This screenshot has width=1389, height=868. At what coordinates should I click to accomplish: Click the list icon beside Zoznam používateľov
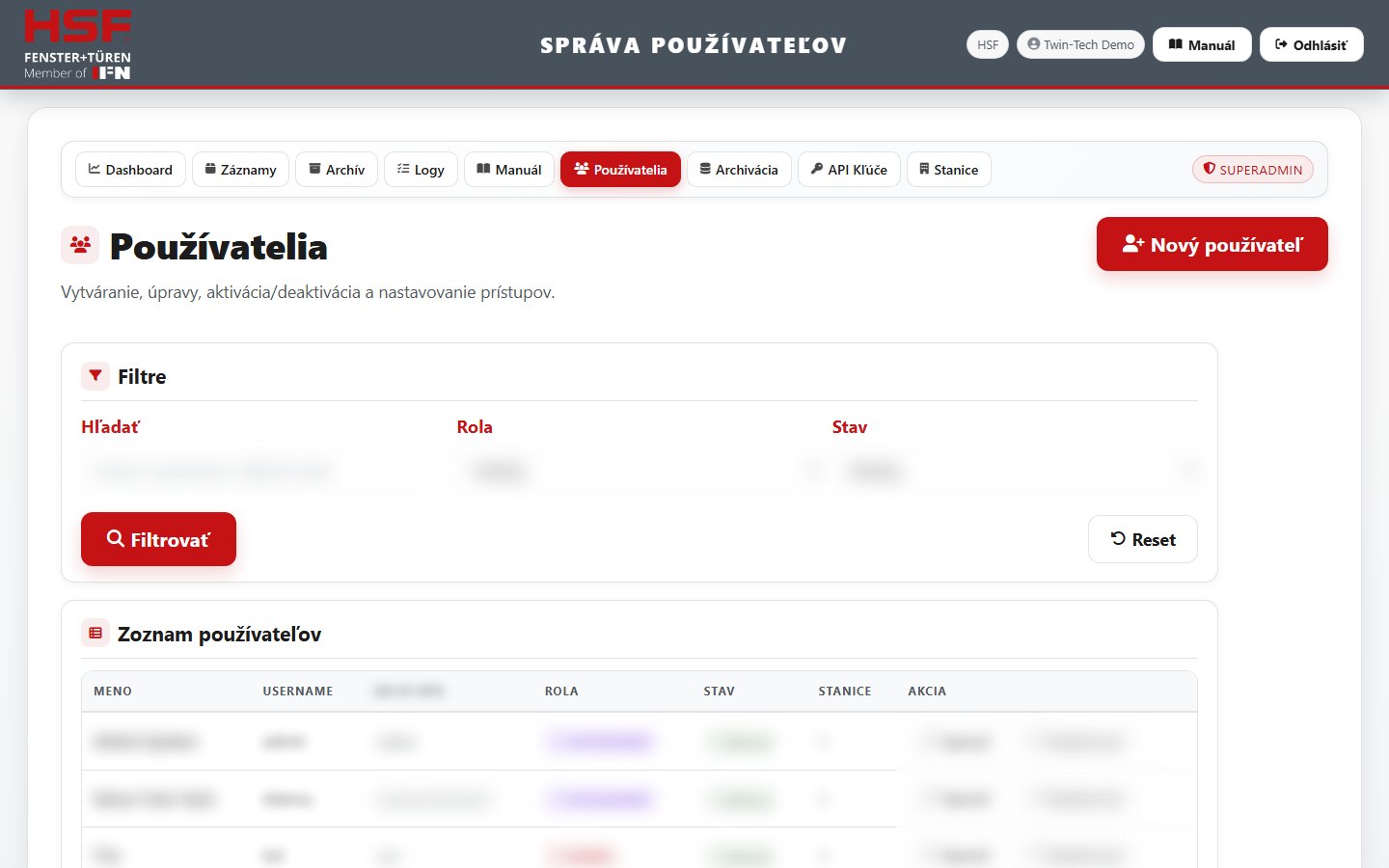click(95, 634)
